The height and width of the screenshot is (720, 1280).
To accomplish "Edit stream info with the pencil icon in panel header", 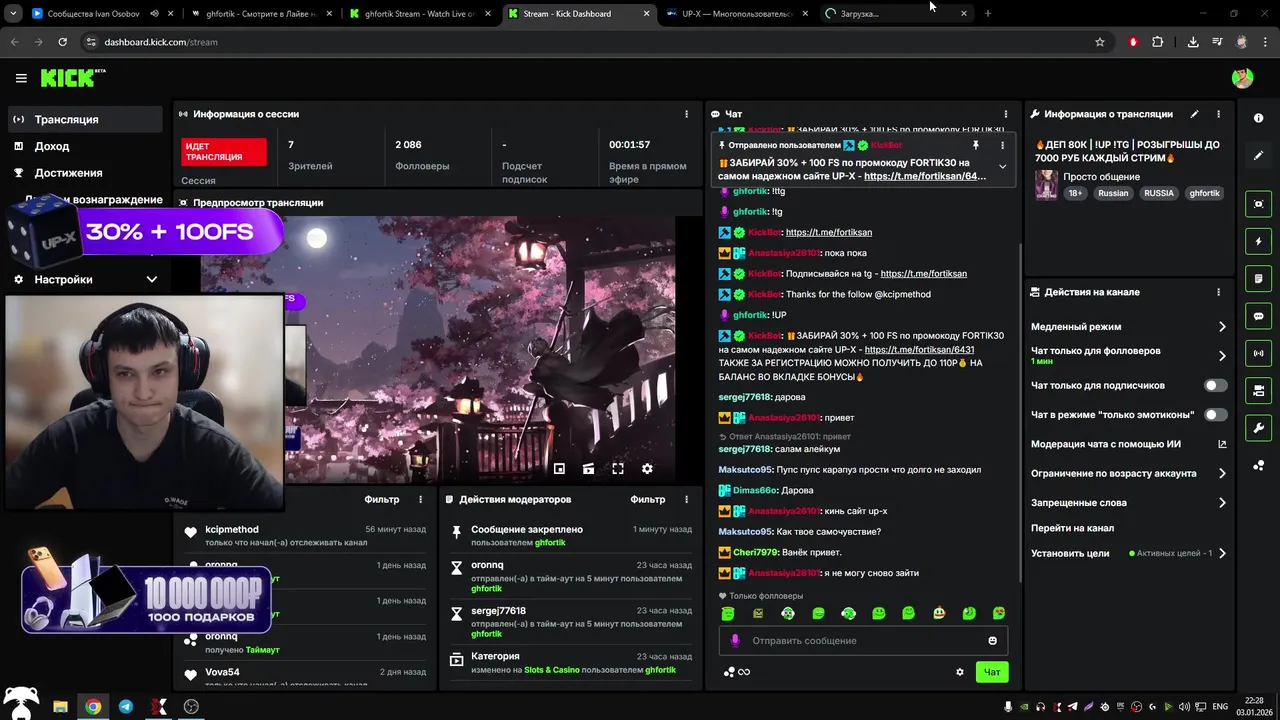I will 1194,114.
